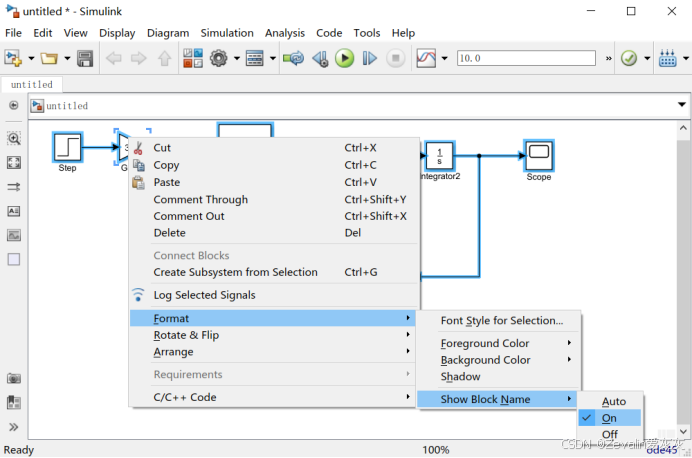The width and height of the screenshot is (692, 458).
Task: Open the C/C++ Code submenu
Action: pyautogui.click(x=274, y=397)
